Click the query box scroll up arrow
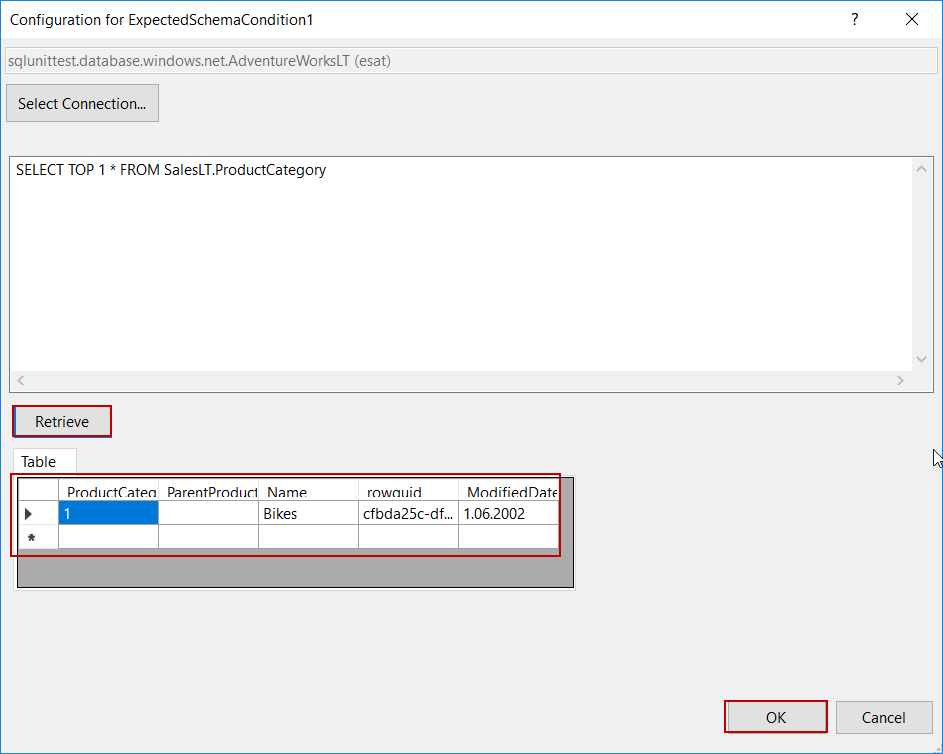 pyautogui.click(x=921, y=169)
